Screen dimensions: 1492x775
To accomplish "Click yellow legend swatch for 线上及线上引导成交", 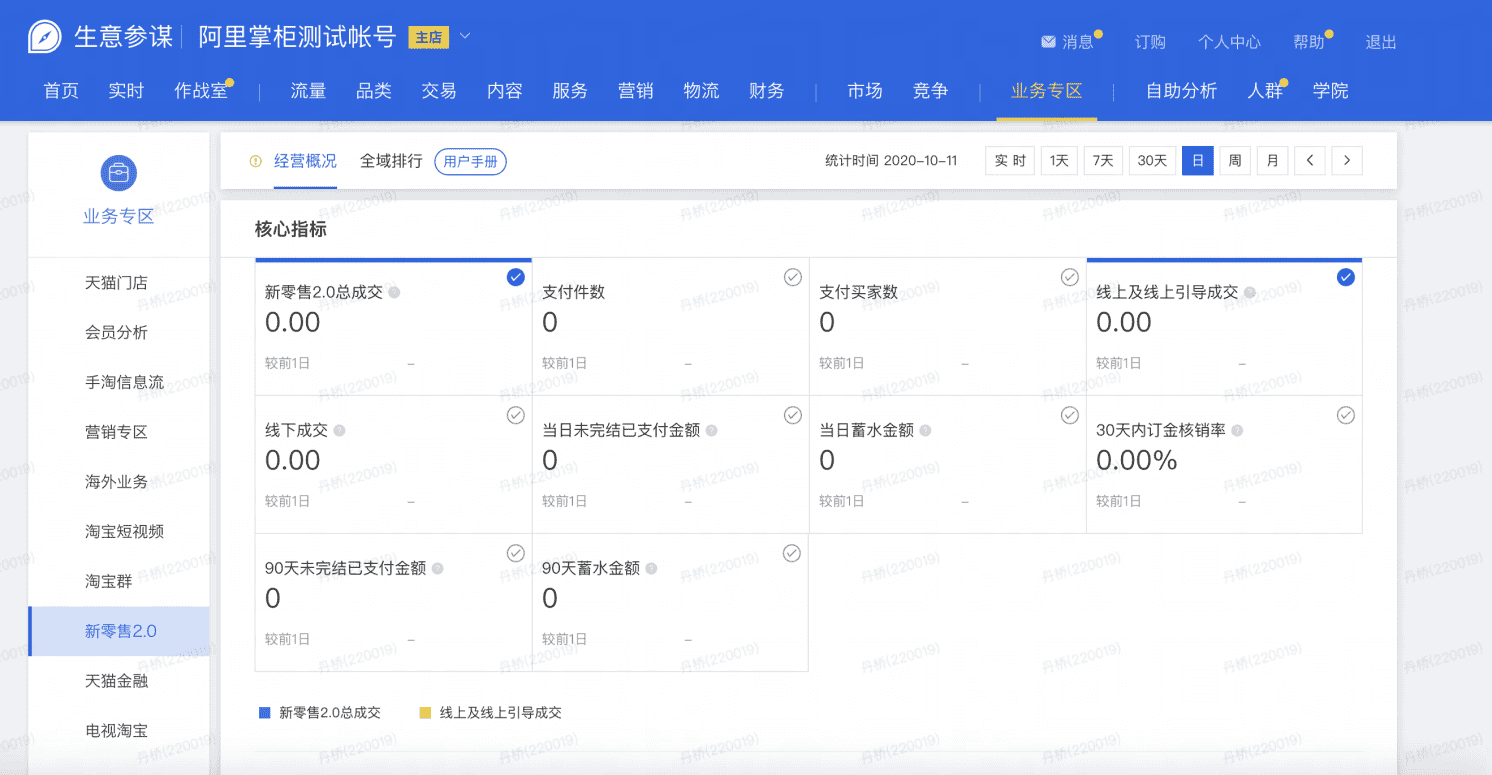I will 425,713.
